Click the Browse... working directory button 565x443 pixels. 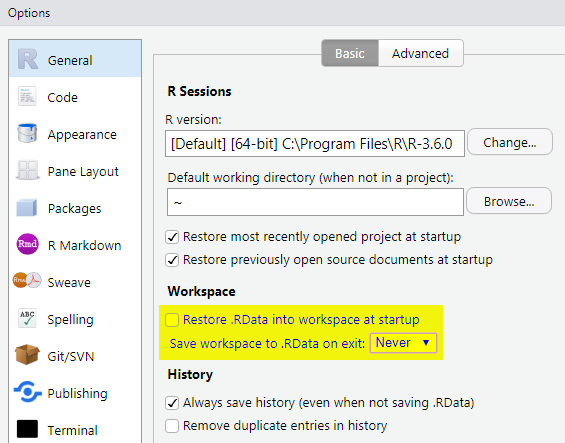(x=509, y=201)
